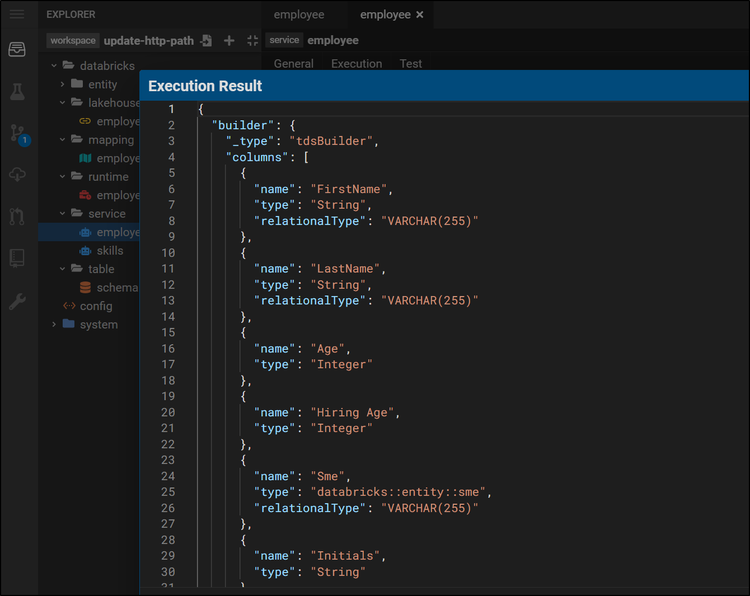Open the flask test panel icon
Viewport: 750px width, 596px height.
click(17, 92)
